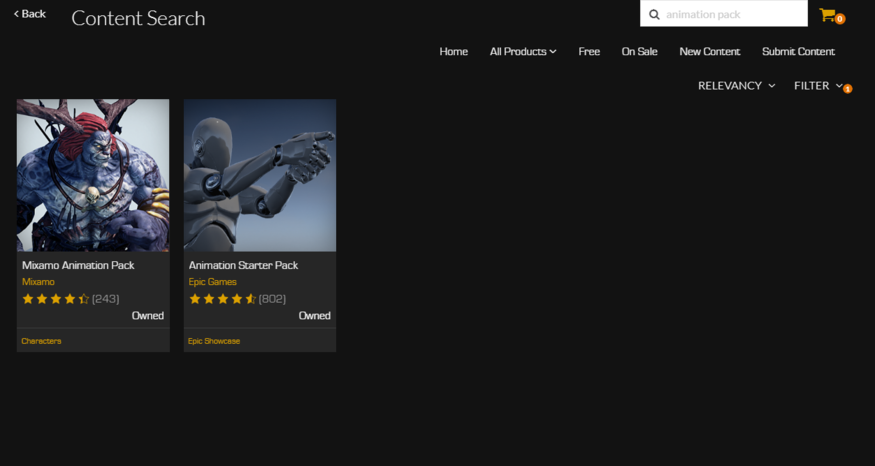Viewport: 875px width, 466px height.
Task: Open the On Sale menu item
Action: [639, 51]
